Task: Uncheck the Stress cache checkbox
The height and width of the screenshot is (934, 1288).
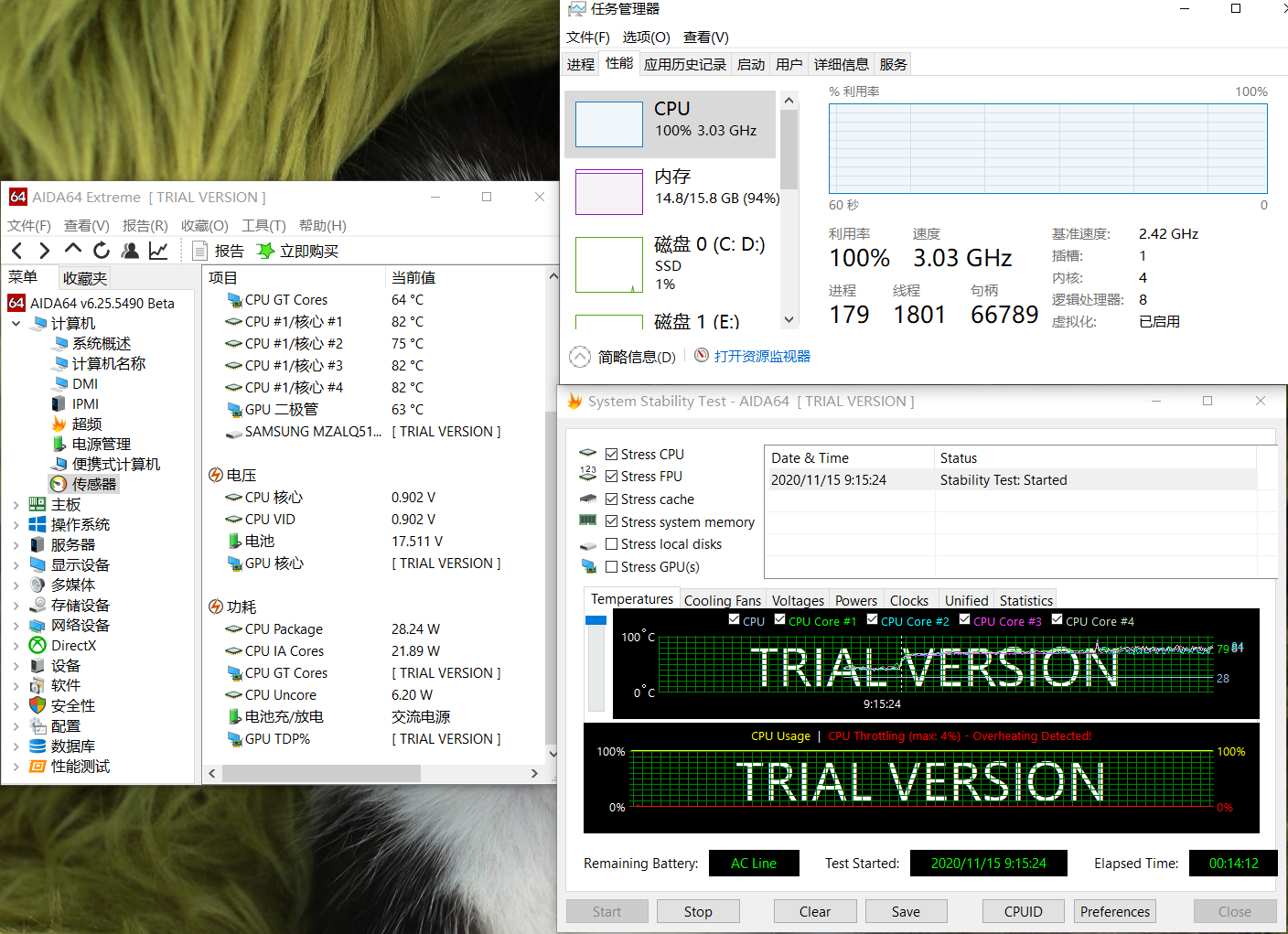Action: (x=611, y=499)
